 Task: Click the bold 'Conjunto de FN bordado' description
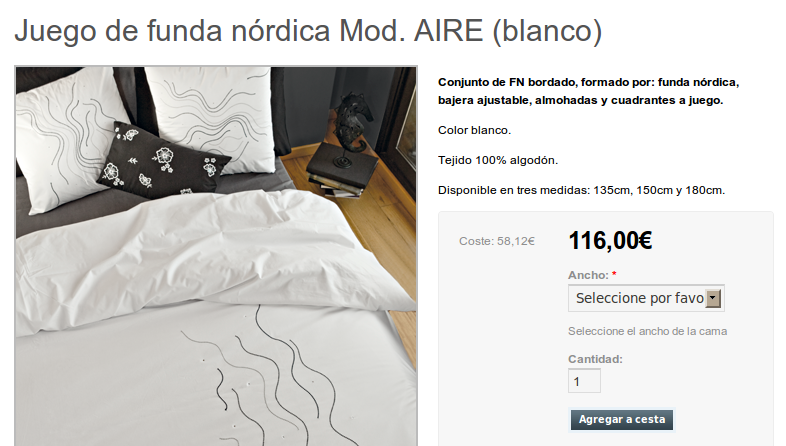tap(588, 91)
